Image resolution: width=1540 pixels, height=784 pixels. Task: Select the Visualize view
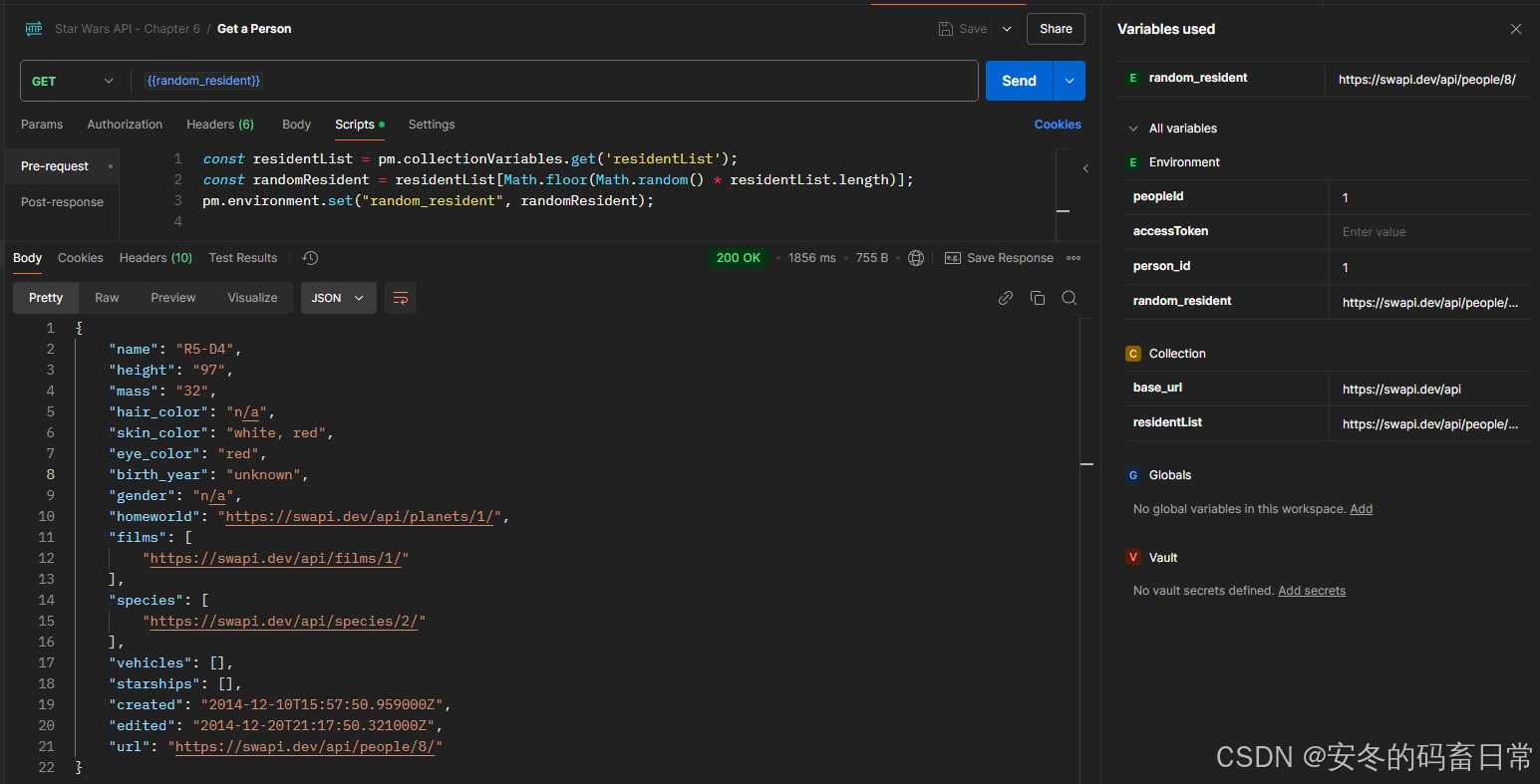[252, 298]
